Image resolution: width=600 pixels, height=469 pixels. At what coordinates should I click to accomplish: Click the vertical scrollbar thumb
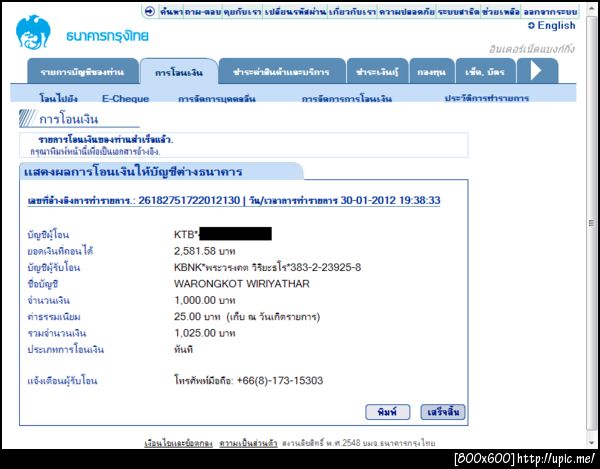coord(592,223)
